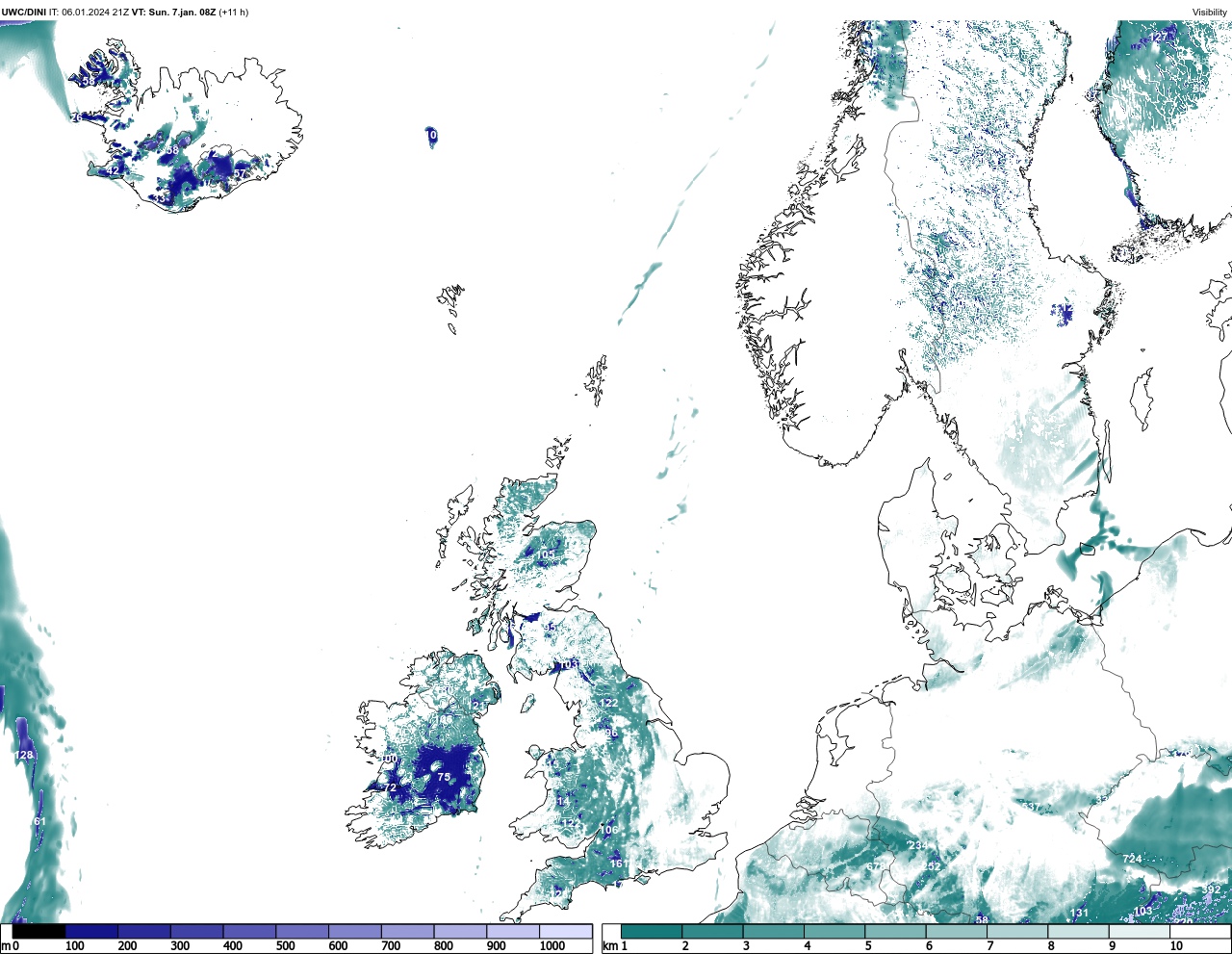Click the 'Visibility' title at top right

point(1210,13)
